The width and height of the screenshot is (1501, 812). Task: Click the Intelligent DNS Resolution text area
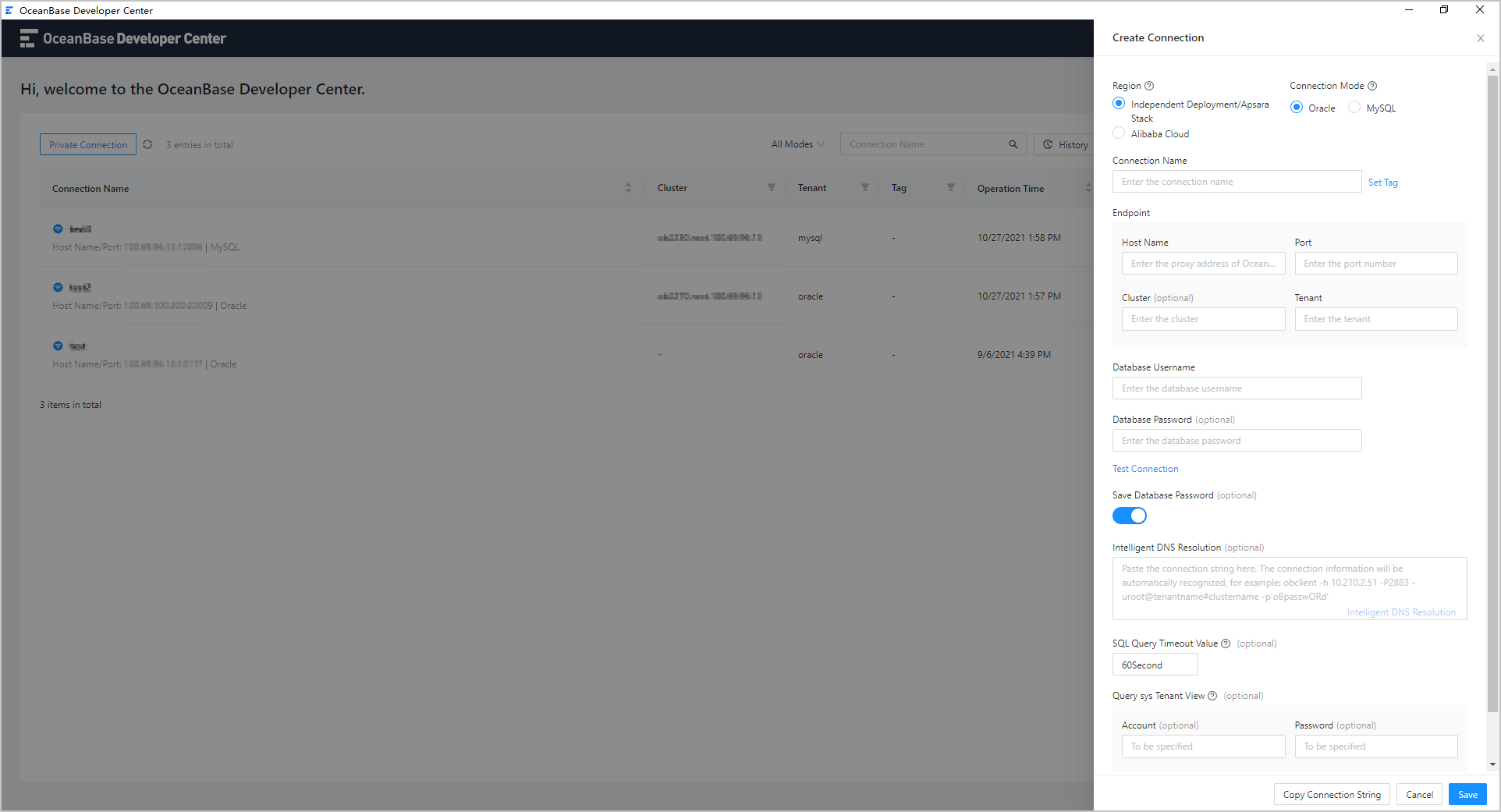1290,589
